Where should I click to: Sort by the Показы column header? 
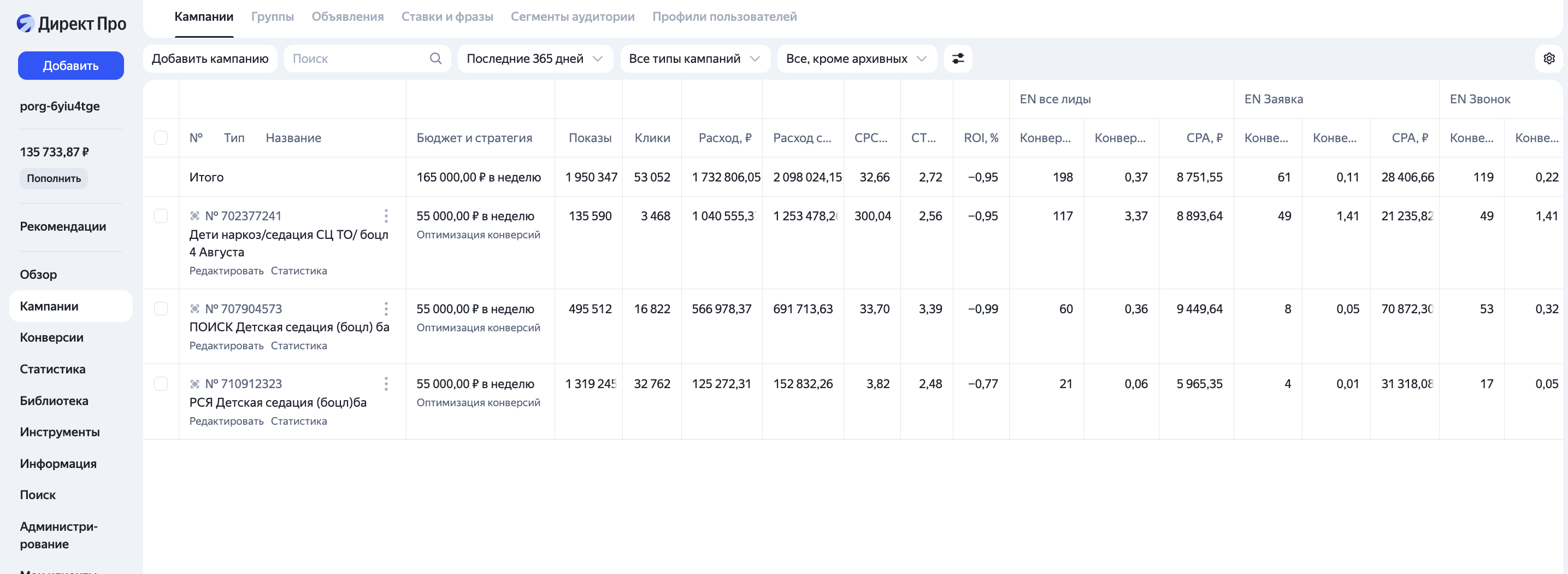(x=590, y=138)
